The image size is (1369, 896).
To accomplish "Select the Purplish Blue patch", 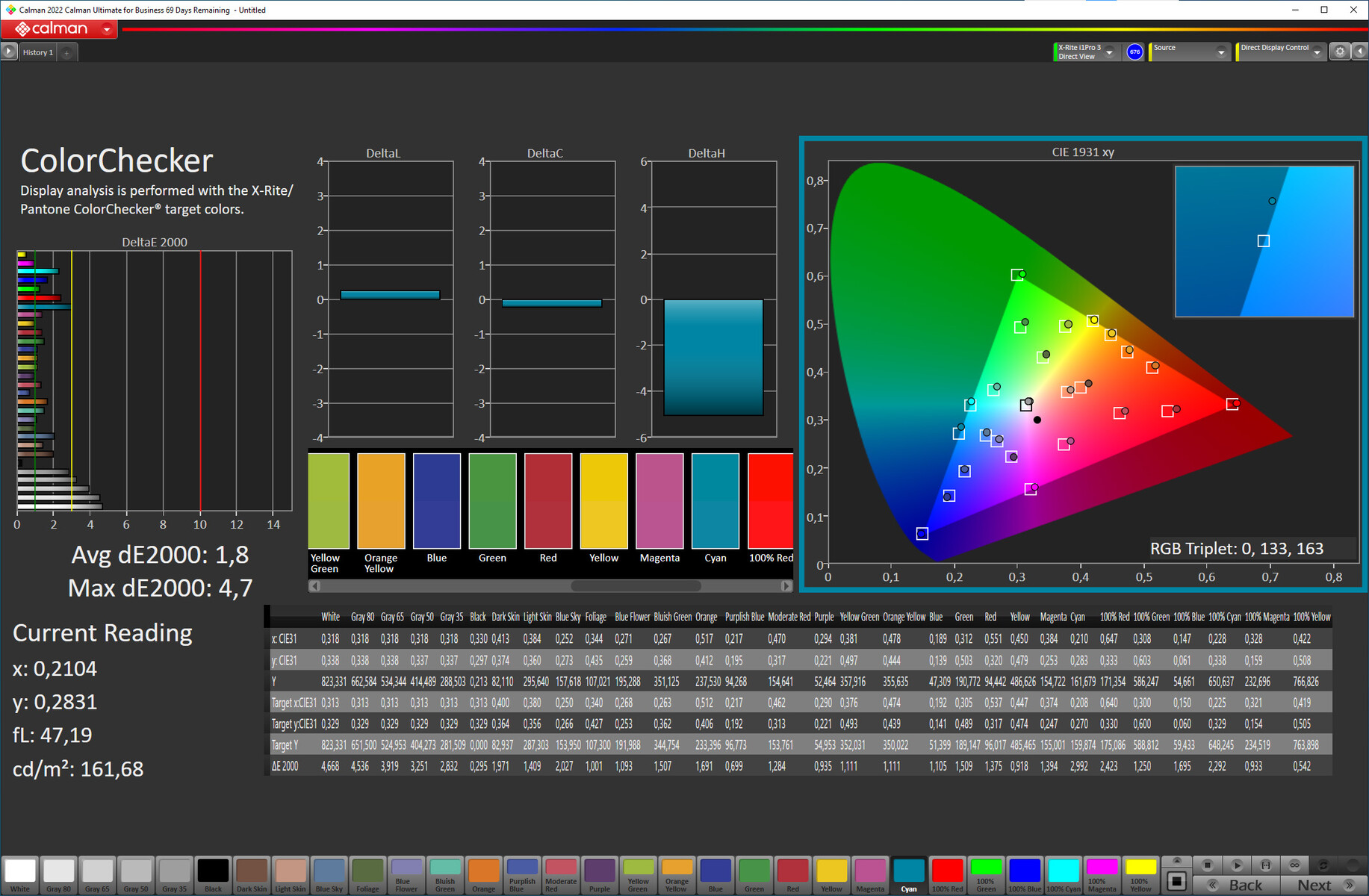I will [x=522, y=875].
